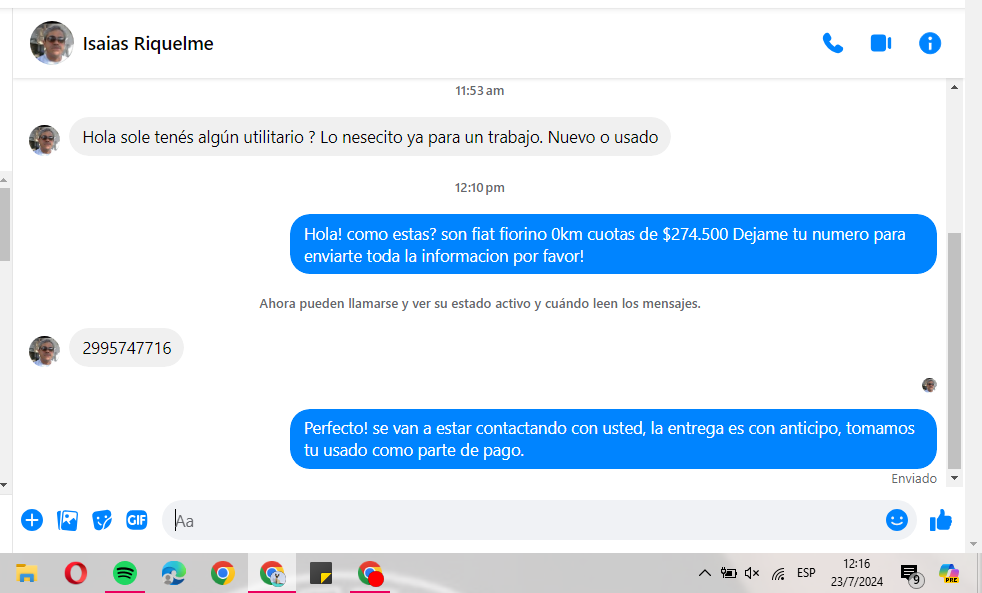The image size is (982, 593).
Task: Choose a sticker to send
Action: (101, 520)
